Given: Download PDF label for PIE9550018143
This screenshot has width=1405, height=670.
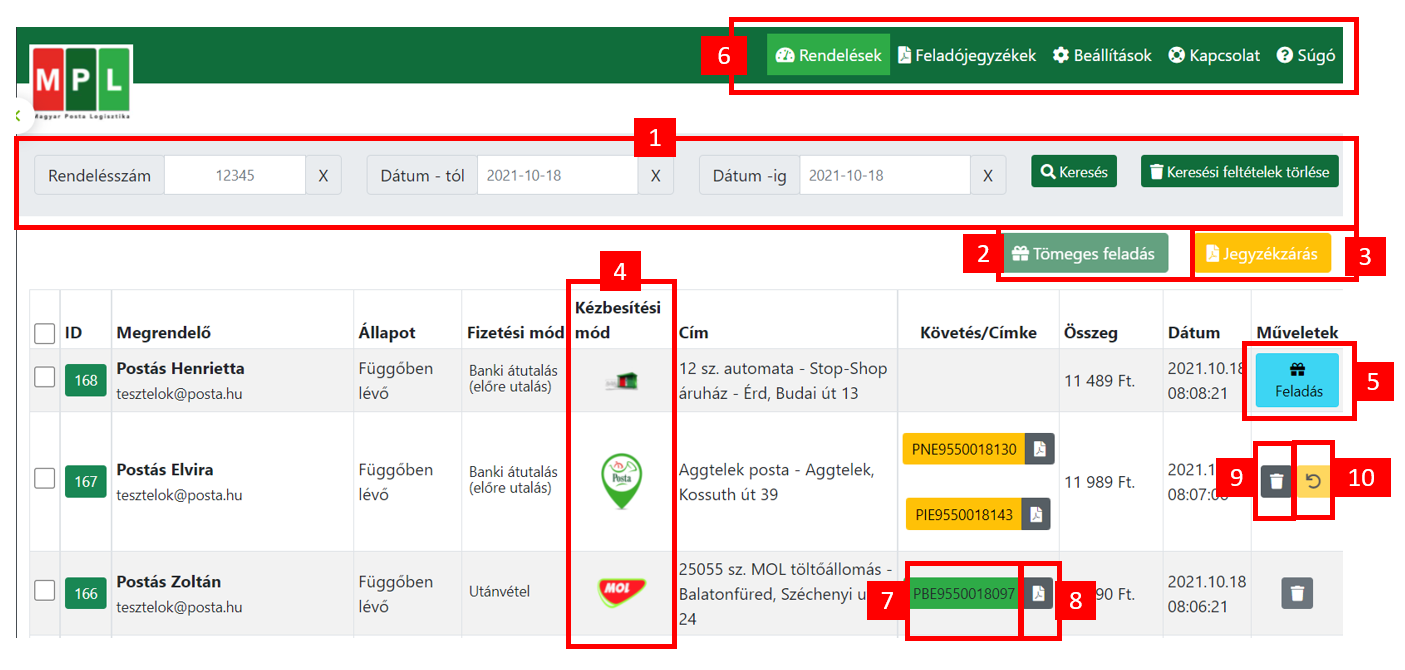Looking at the screenshot, I should (x=1037, y=514).
